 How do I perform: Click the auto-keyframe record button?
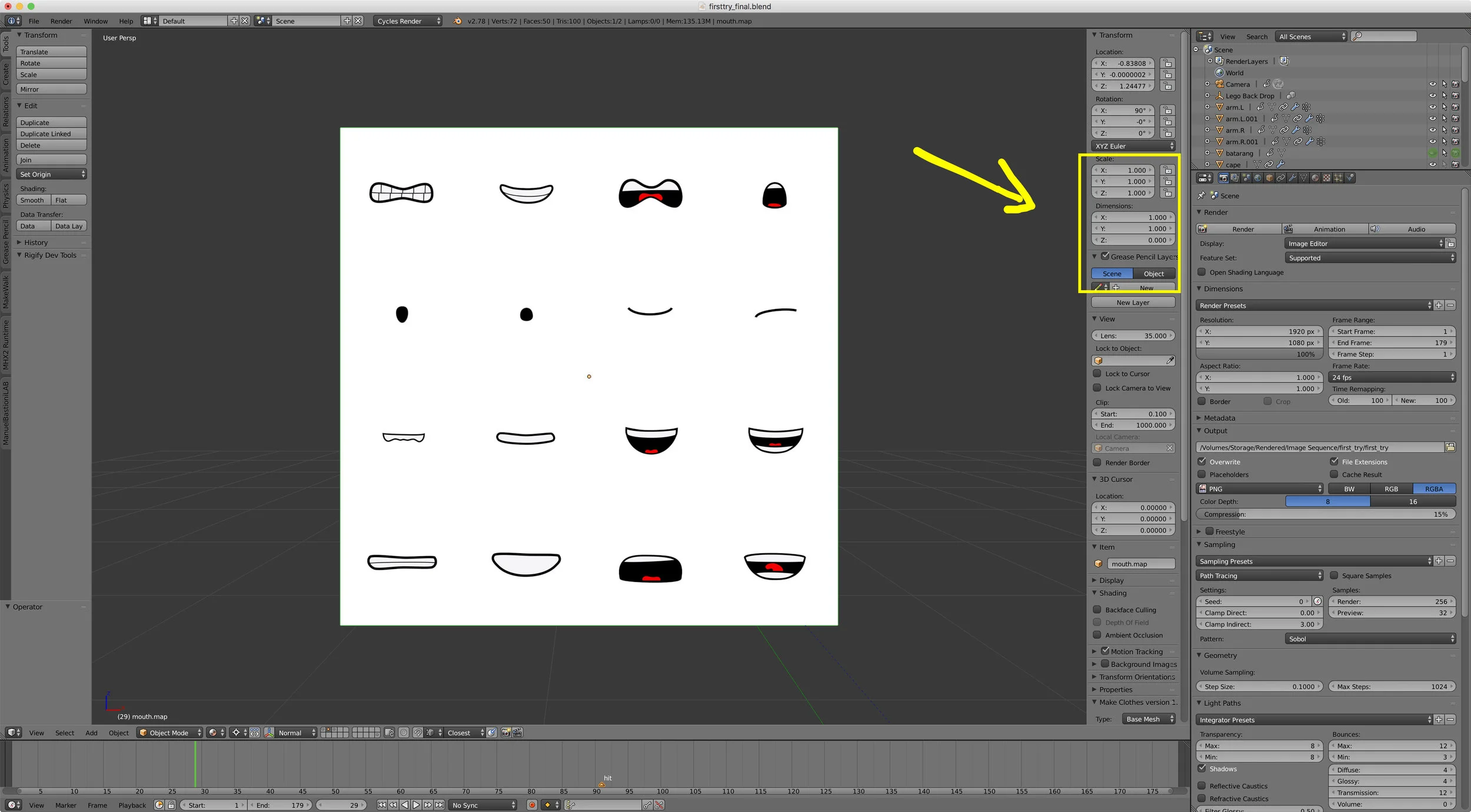[532, 805]
